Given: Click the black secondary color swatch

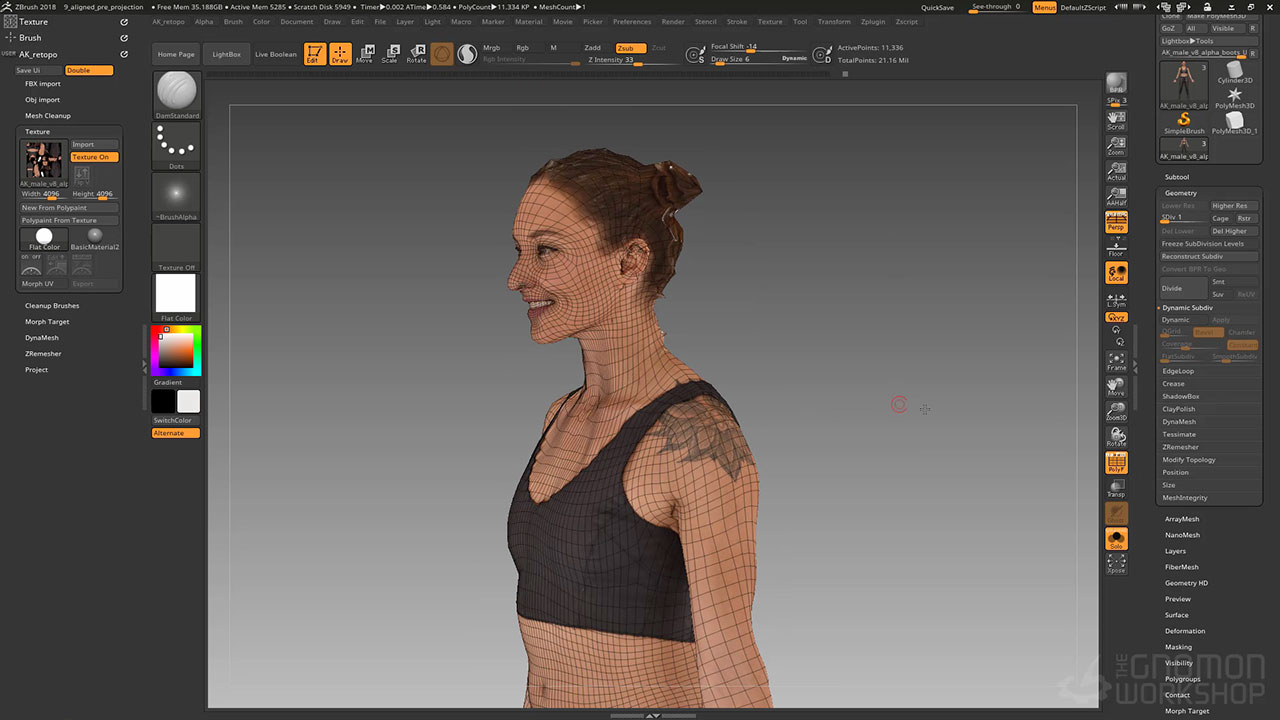Looking at the screenshot, I should (163, 401).
